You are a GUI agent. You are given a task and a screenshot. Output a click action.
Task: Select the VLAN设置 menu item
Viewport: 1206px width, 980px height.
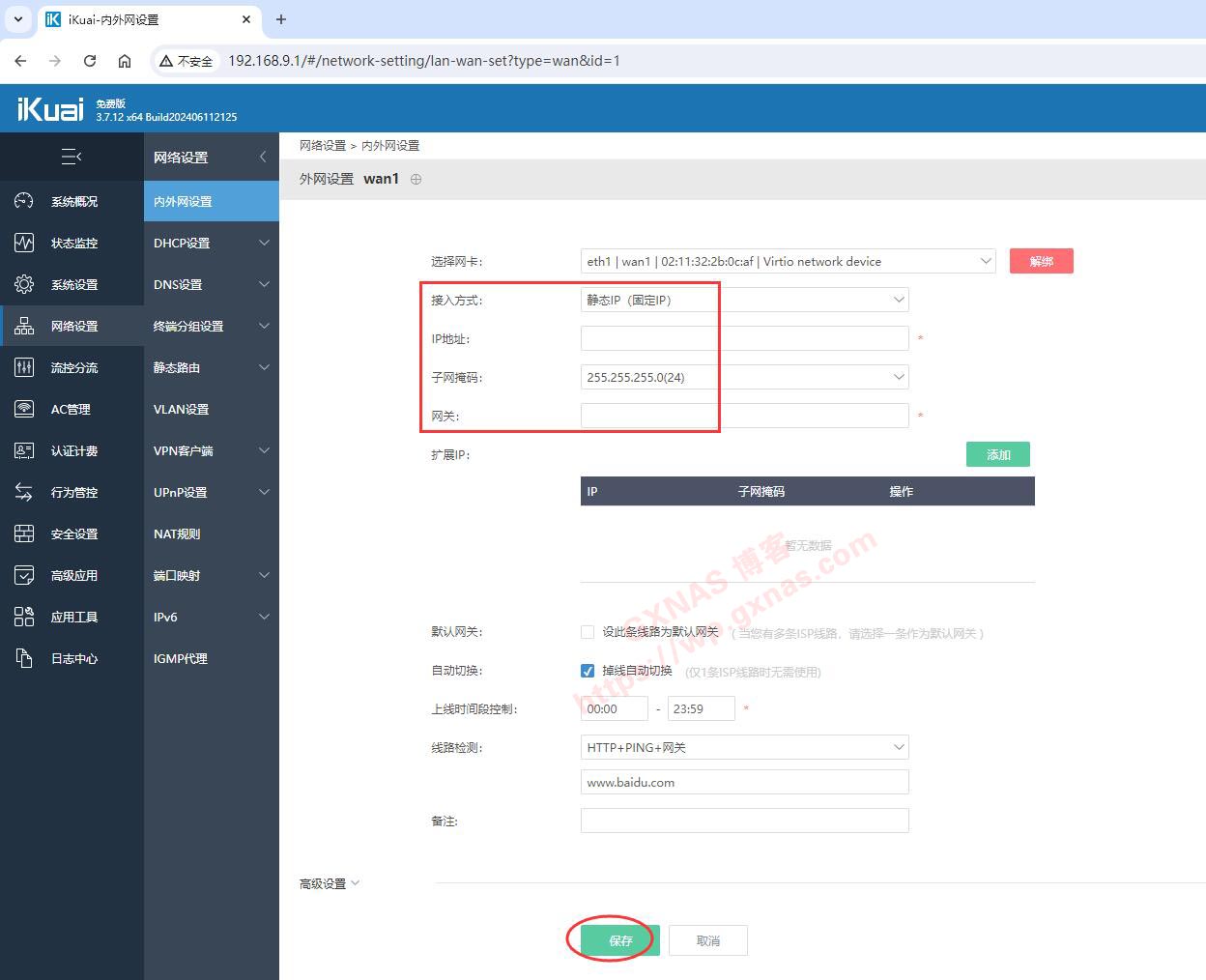coord(181,409)
